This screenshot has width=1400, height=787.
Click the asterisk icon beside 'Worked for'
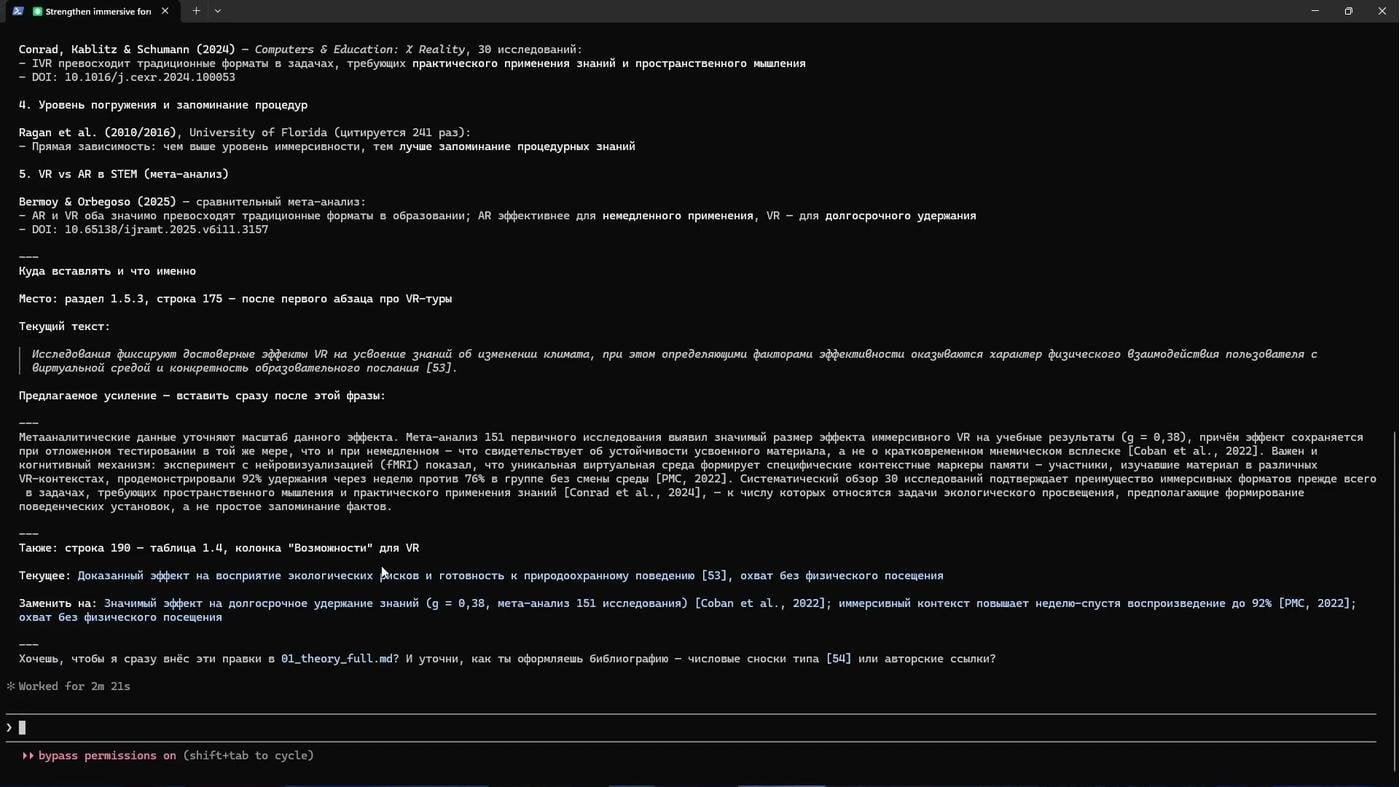[x=11, y=687]
